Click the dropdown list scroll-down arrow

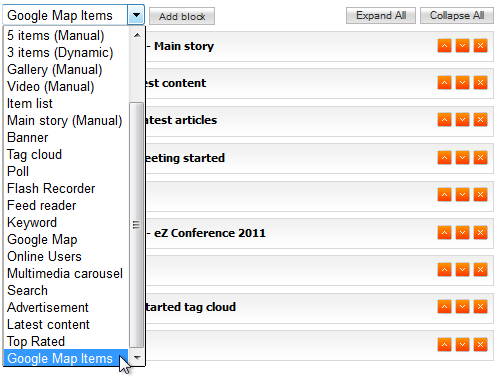coord(137,358)
